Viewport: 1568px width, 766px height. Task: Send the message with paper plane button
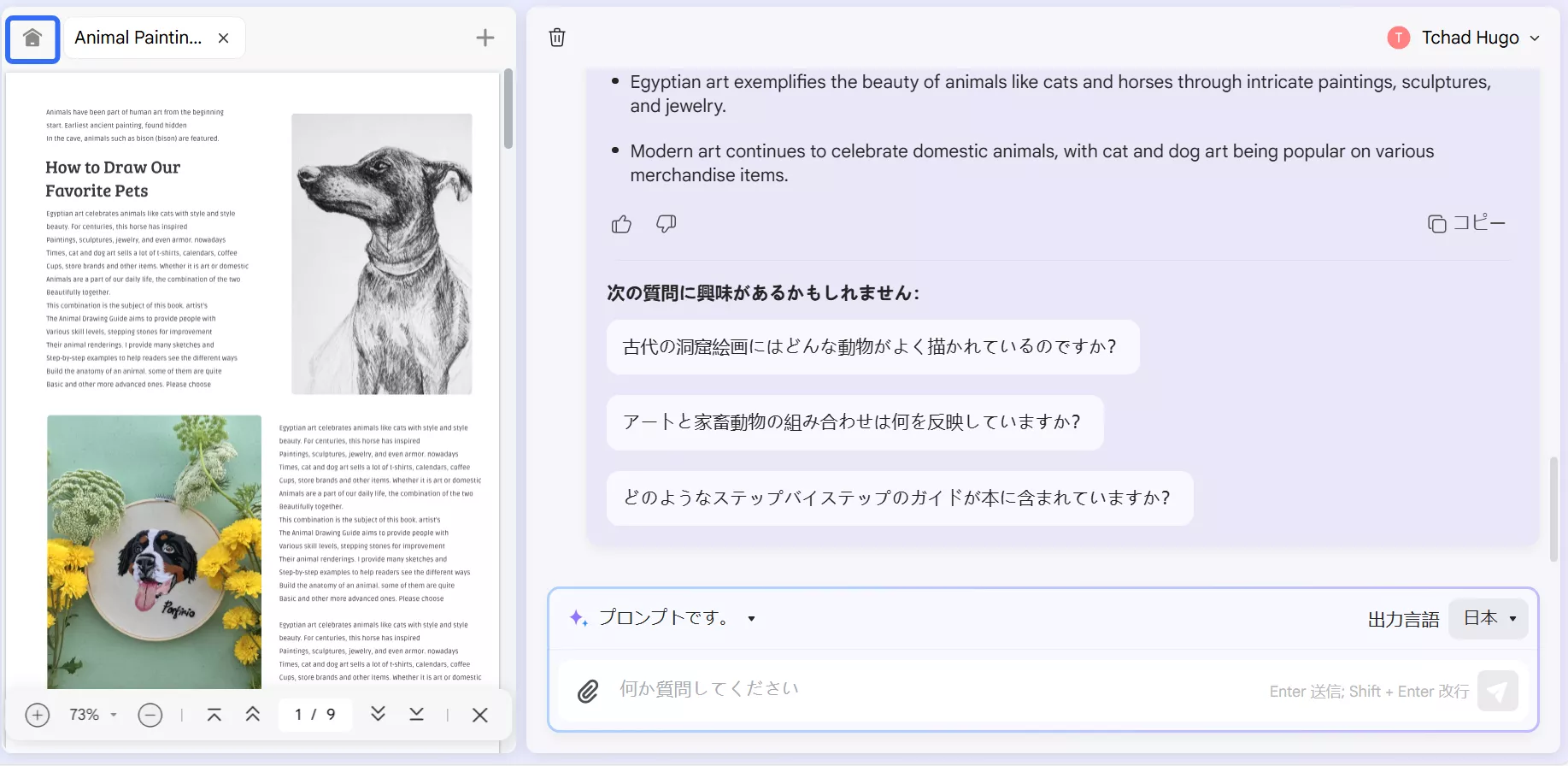point(1497,691)
